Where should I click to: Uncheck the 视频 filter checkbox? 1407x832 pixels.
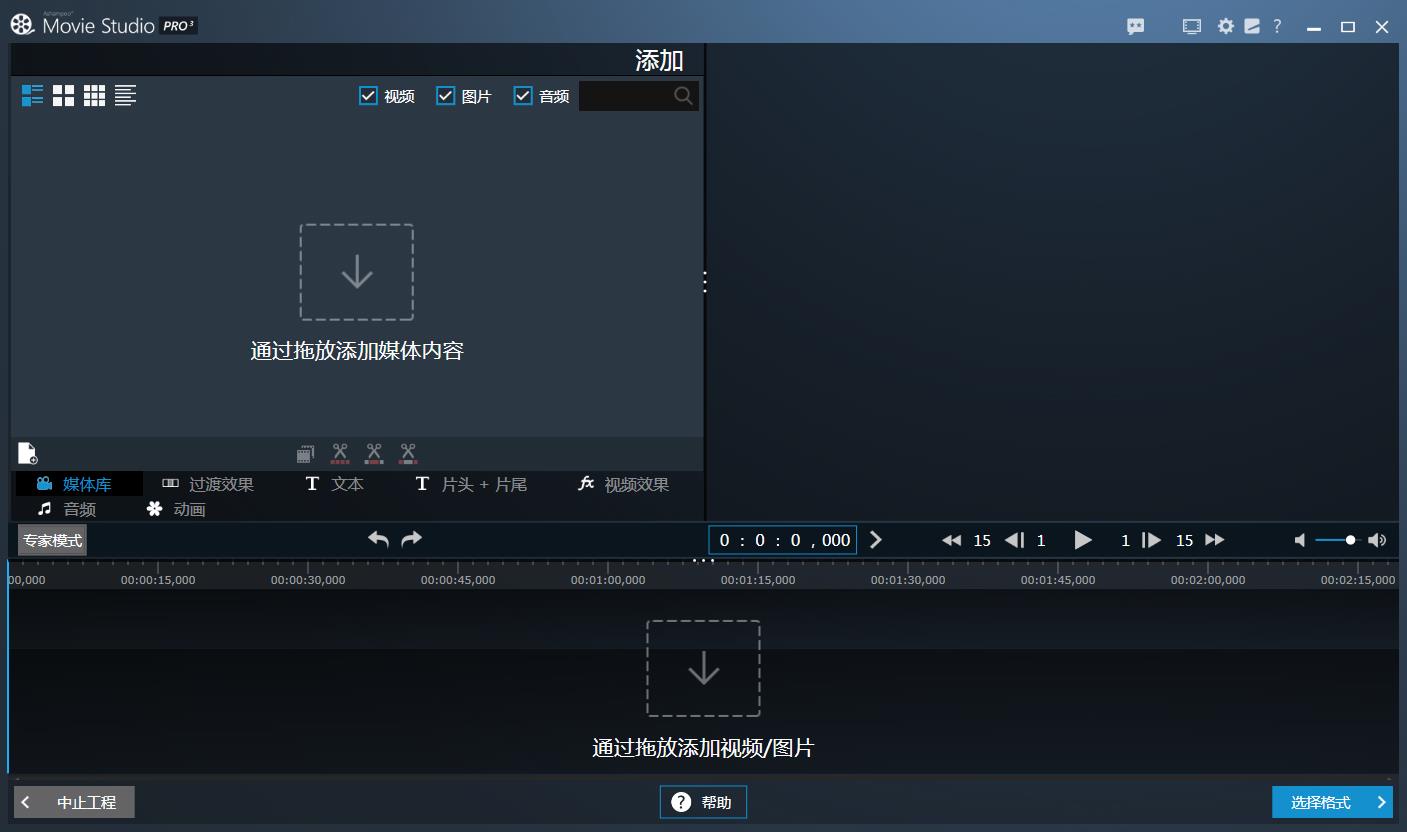[x=368, y=96]
